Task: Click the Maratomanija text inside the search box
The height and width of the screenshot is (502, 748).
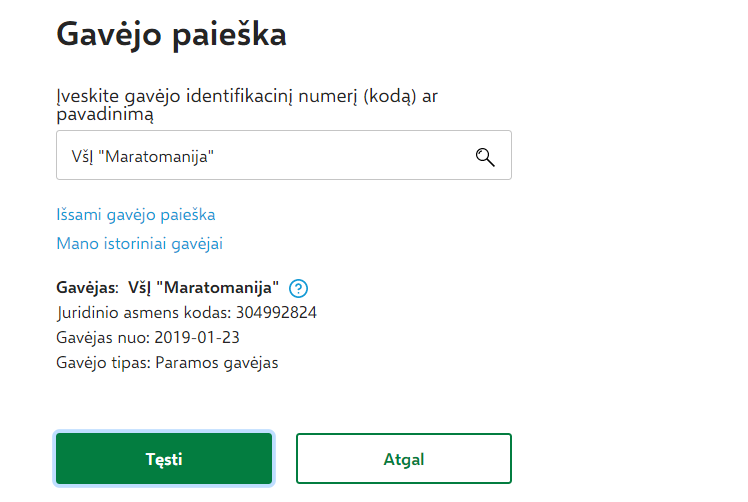Action: [156, 157]
